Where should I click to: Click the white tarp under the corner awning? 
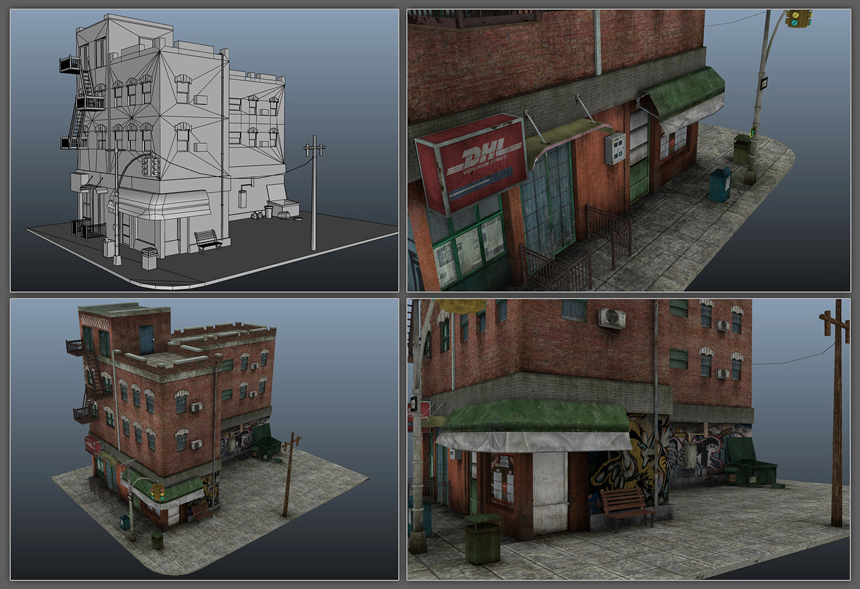pos(530,441)
